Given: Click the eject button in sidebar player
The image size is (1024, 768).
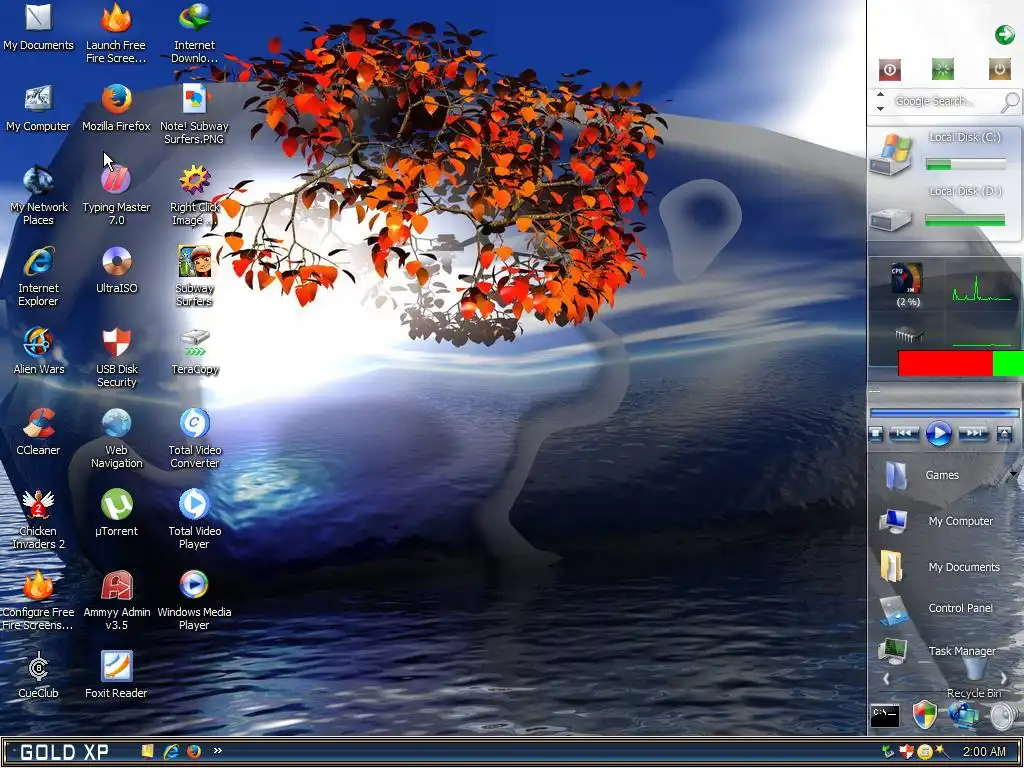Looking at the screenshot, I should [x=1004, y=434].
